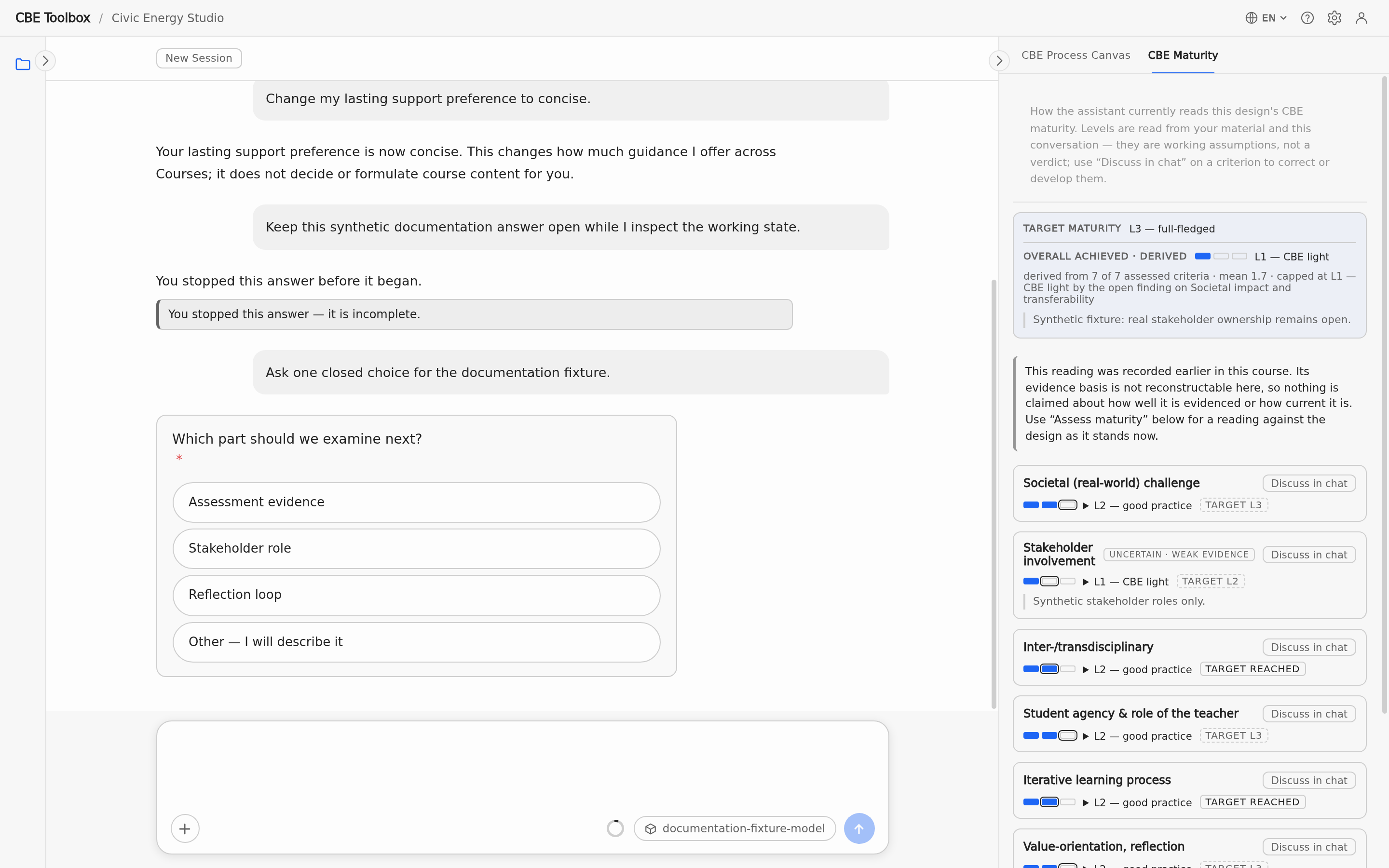The height and width of the screenshot is (868, 1389).
Task: Click the maturity panel scrollbar
Action: pyautogui.click(x=1384, y=395)
